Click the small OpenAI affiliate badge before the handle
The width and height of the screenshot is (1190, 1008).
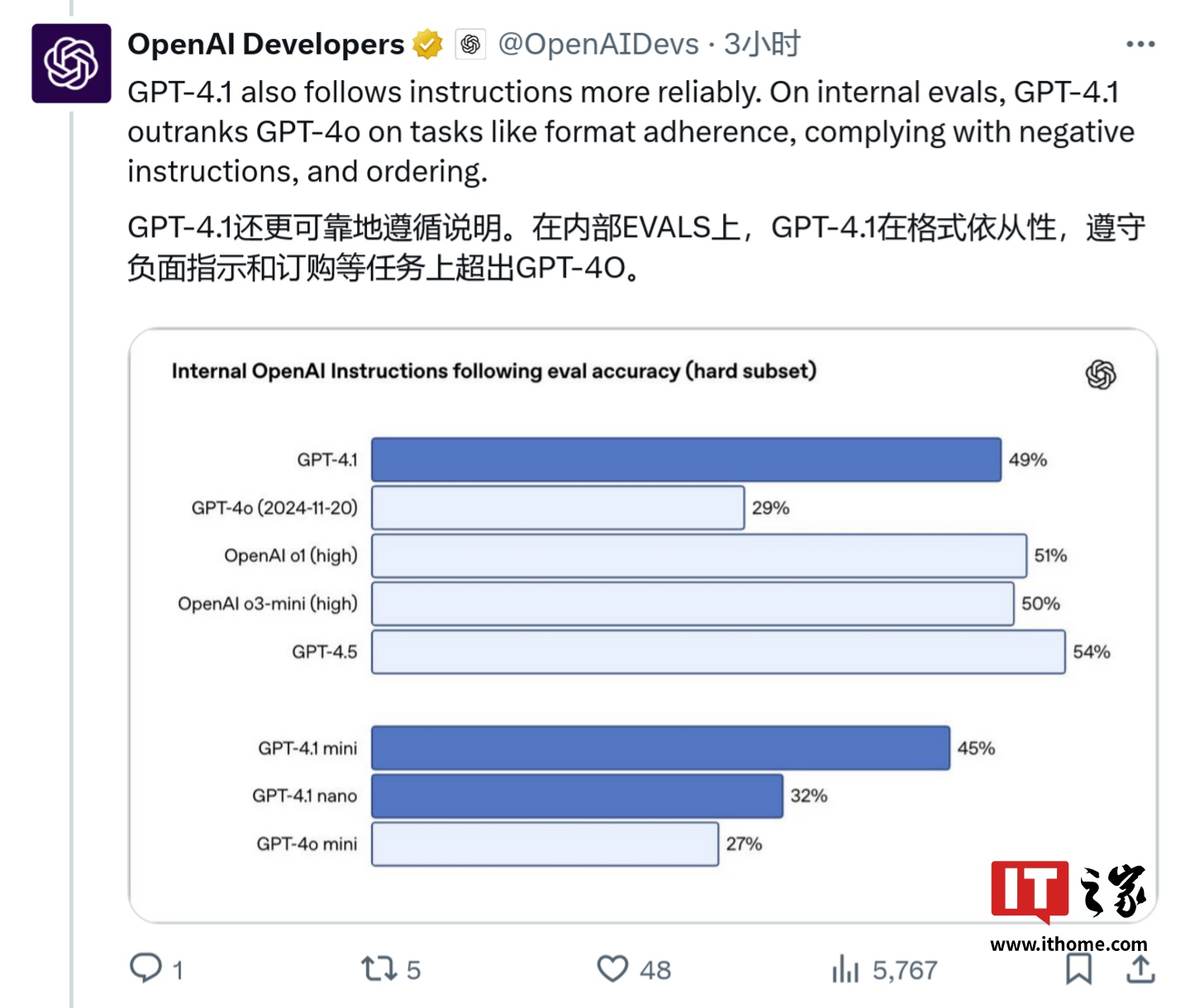[471, 44]
